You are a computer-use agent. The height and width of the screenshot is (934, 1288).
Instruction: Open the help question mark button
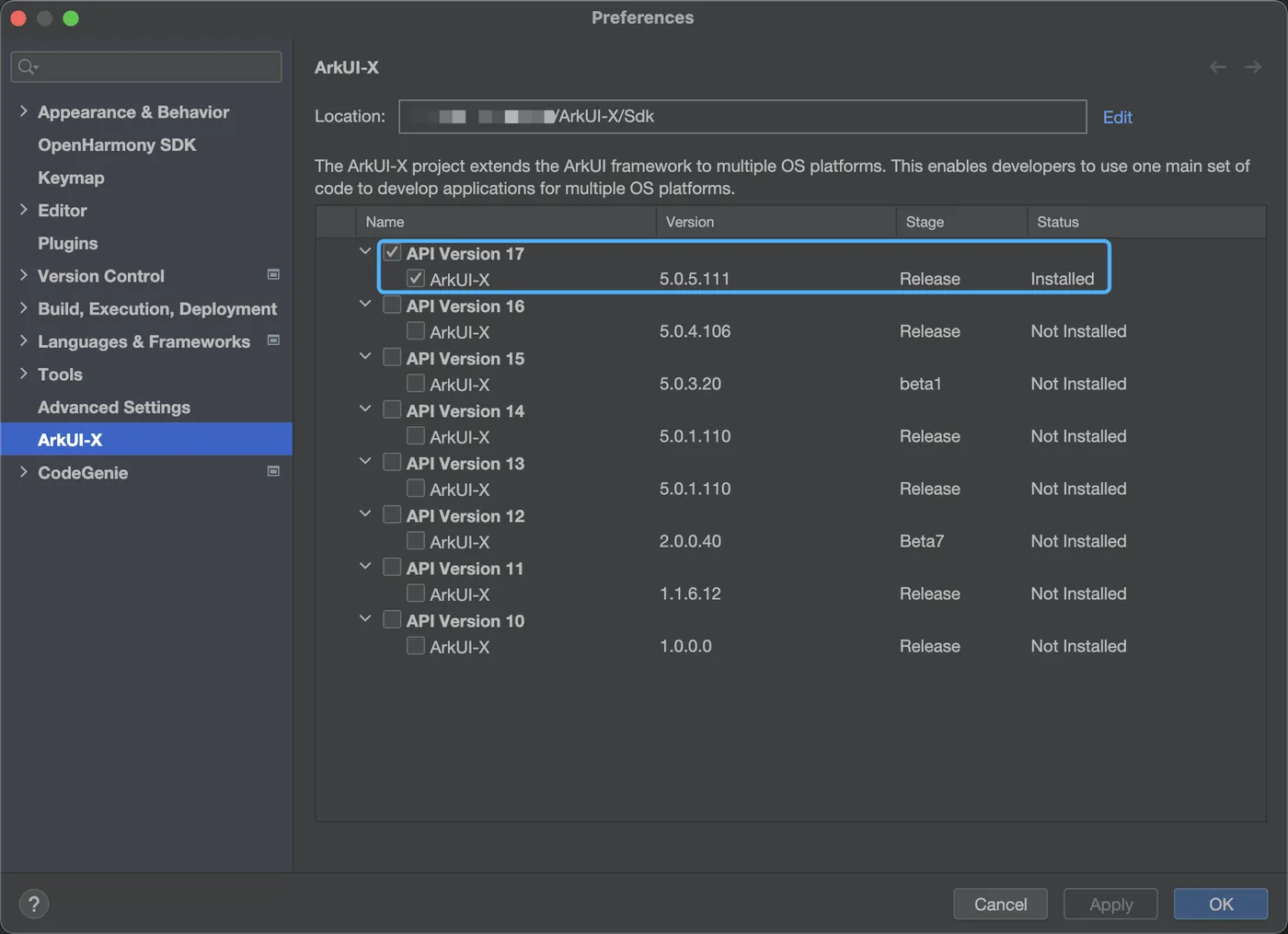(34, 904)
